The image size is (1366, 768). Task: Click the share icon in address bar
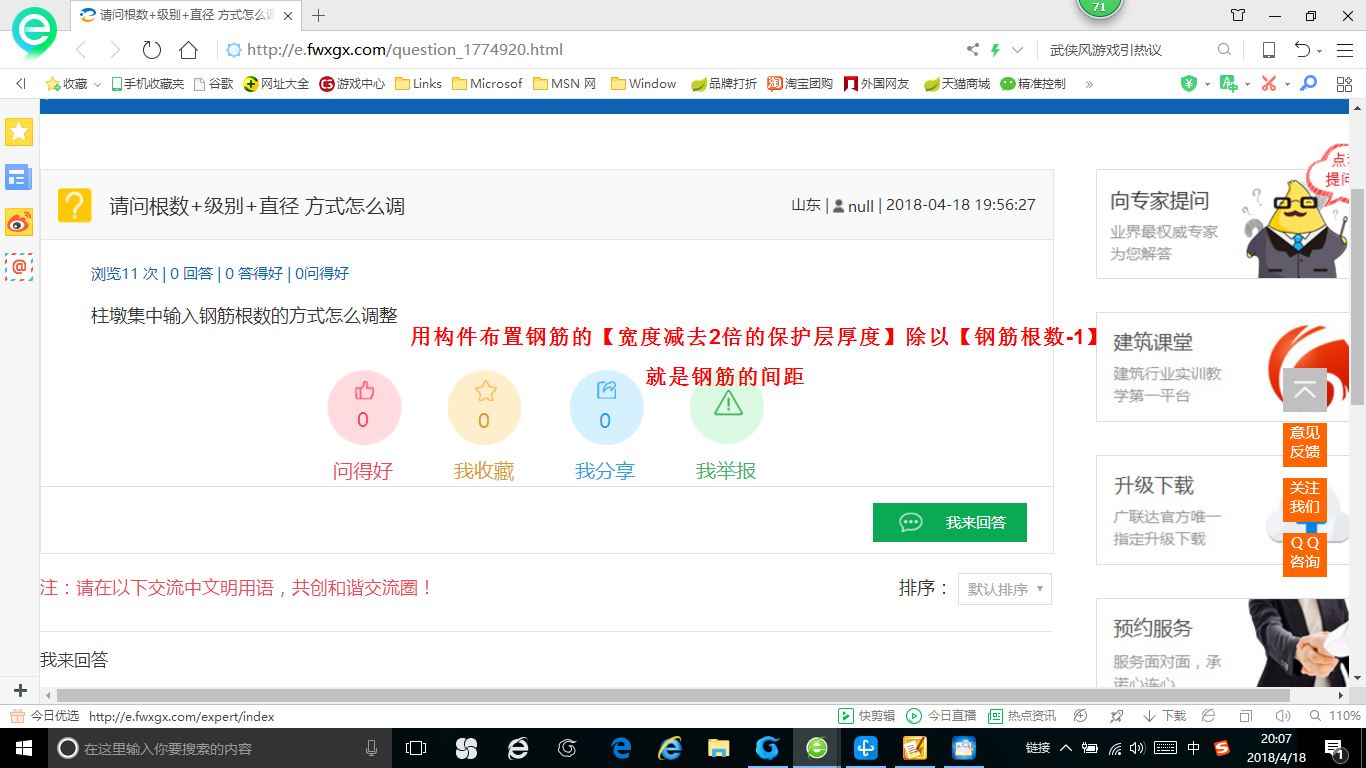click(973, 50)
